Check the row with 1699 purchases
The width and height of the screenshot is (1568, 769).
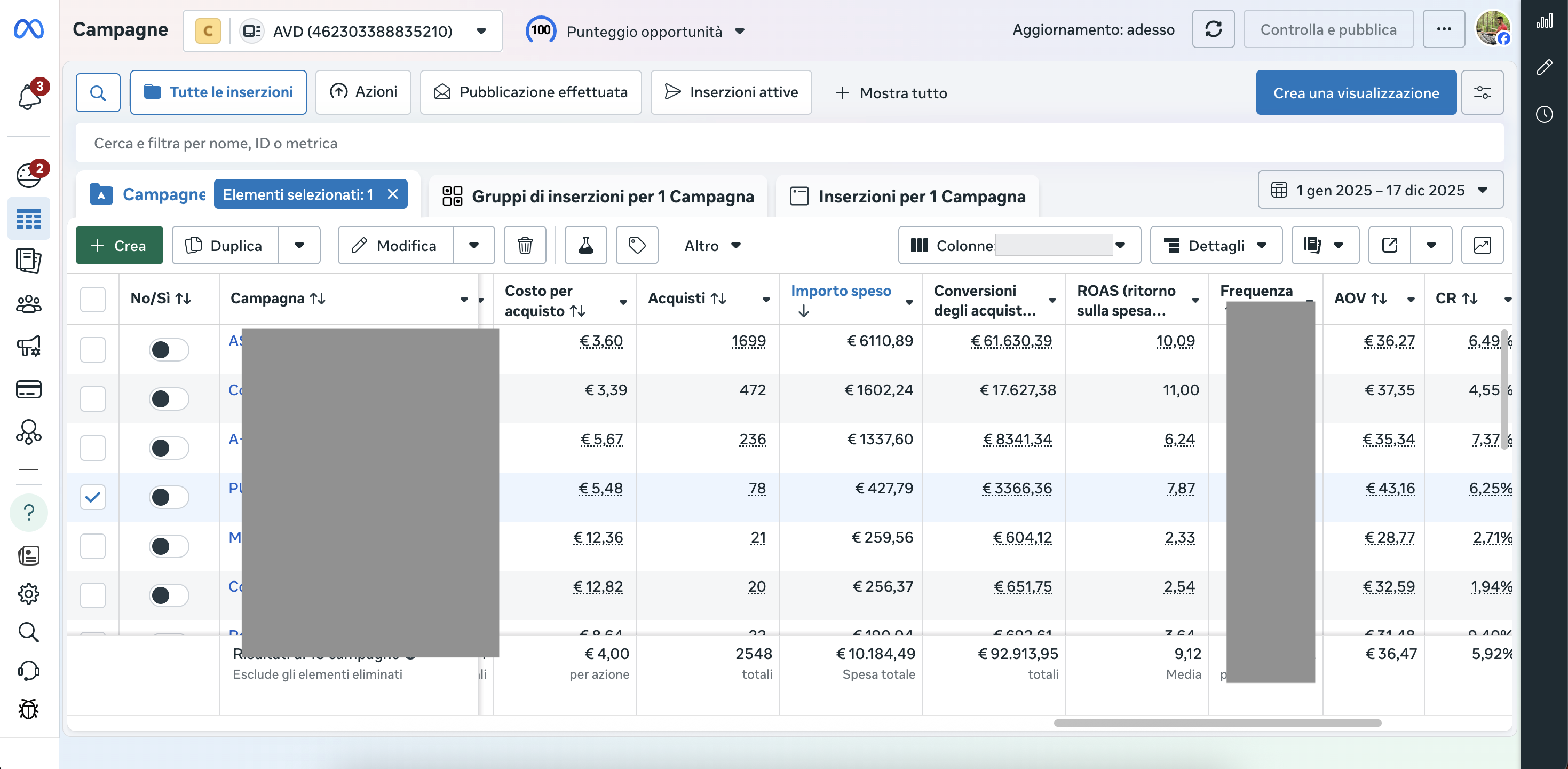coord(92,349)
